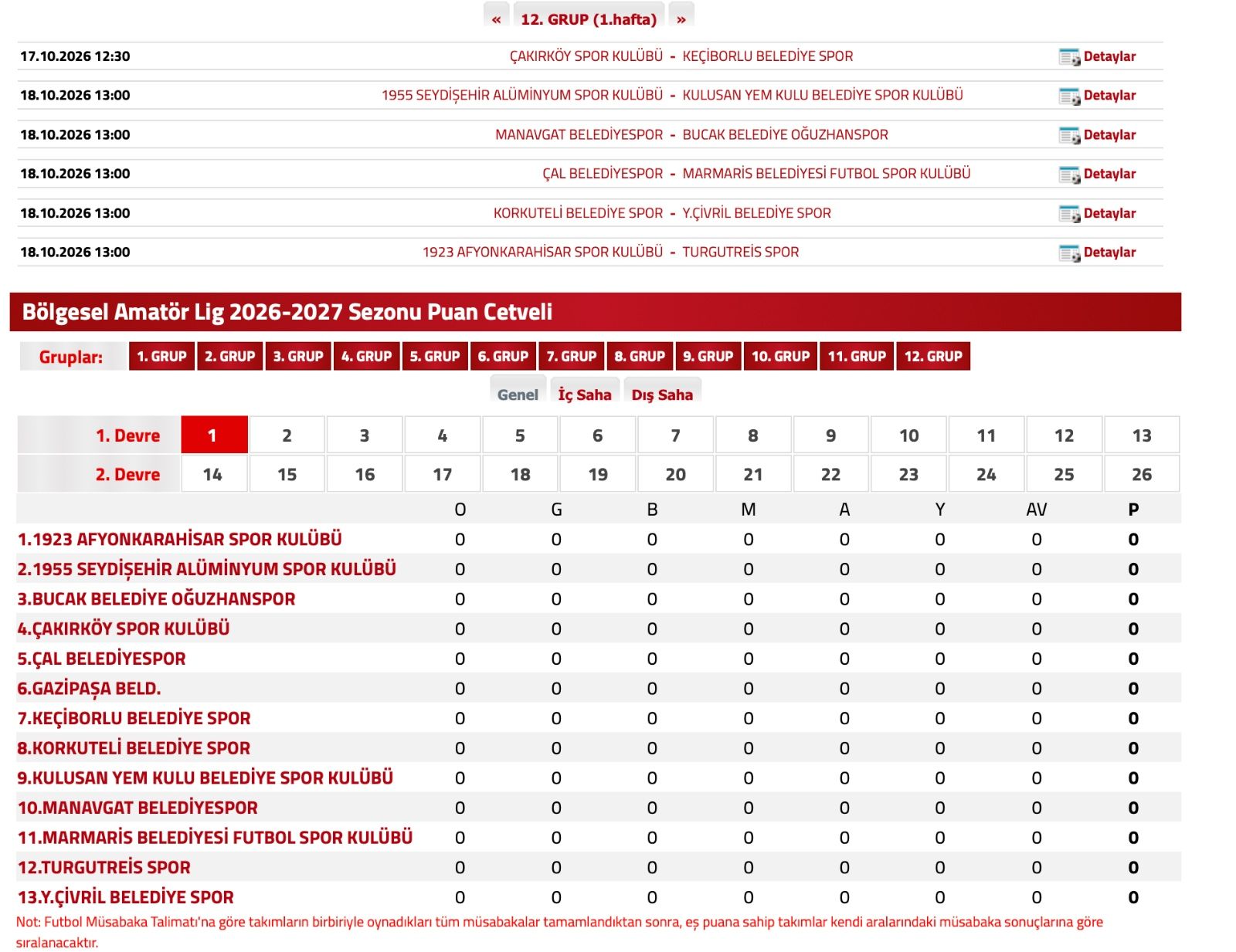Switch to Dış Saha standings
This screenshot has width=1236, height=952.
pyautogui.click(x=662, y=394)
